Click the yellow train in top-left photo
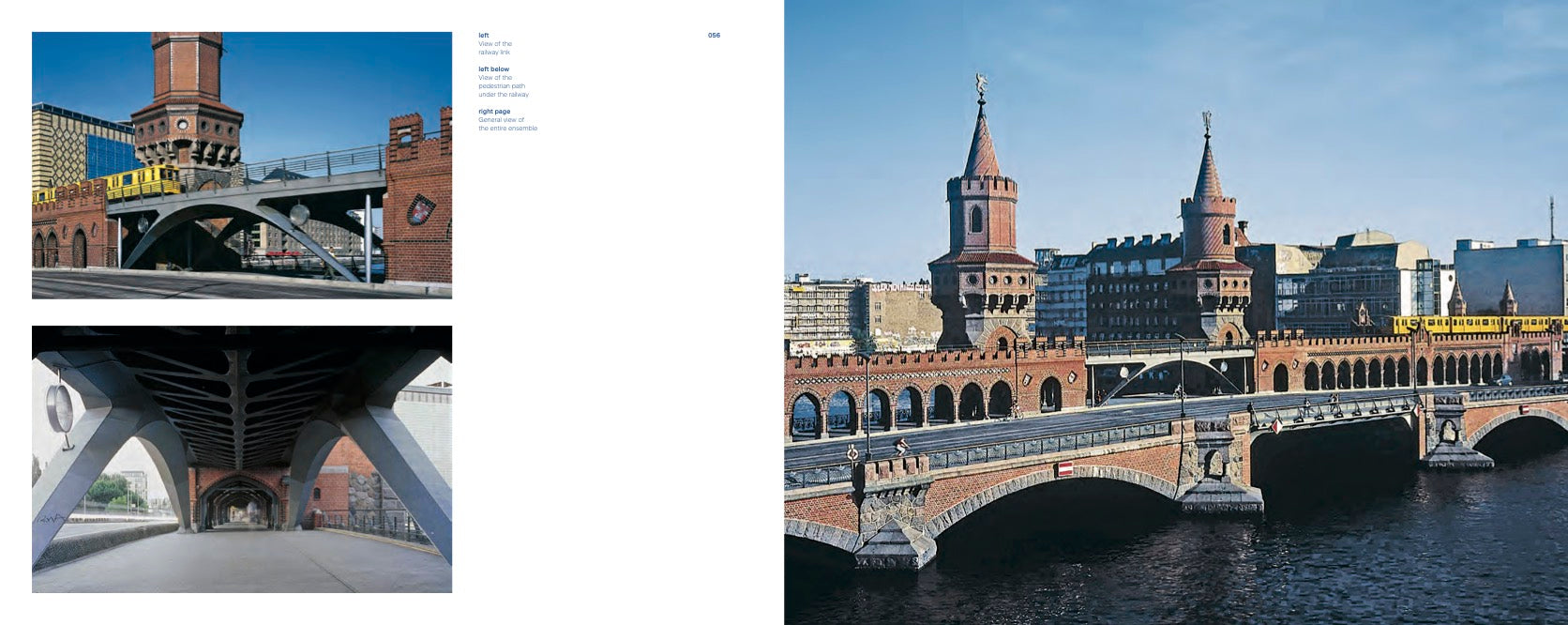 (x=141, y=184)
